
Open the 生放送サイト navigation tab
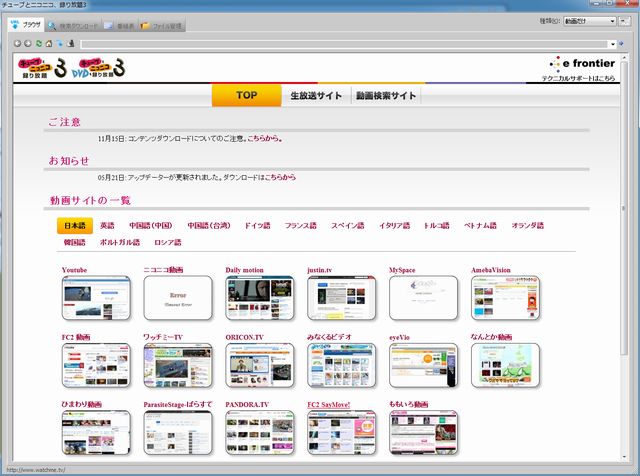316,96
